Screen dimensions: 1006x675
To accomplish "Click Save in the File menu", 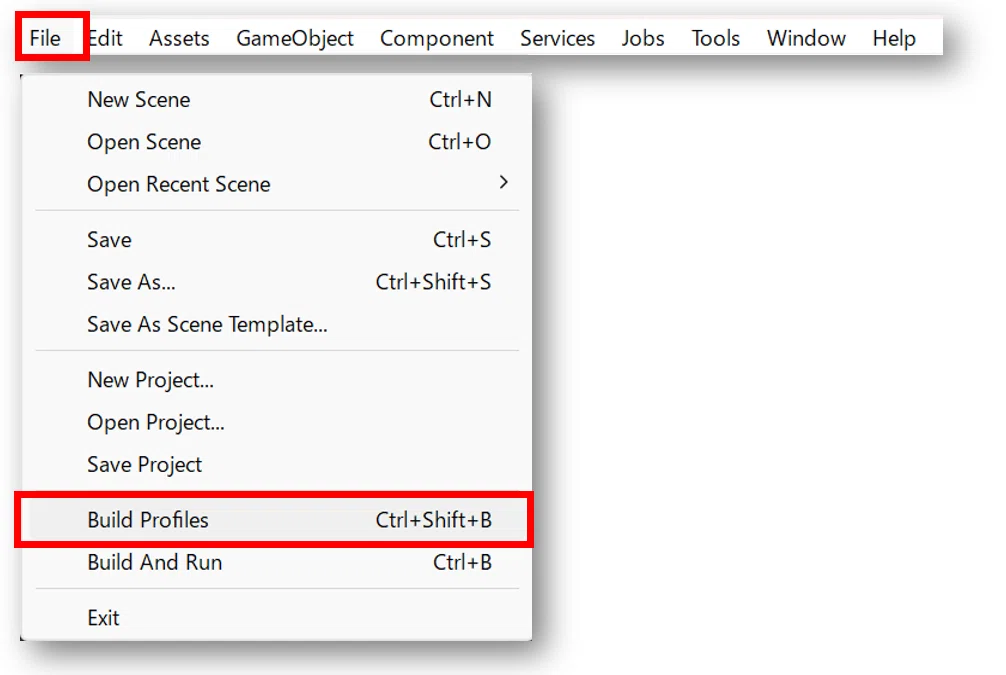I will tap(277, 239).
